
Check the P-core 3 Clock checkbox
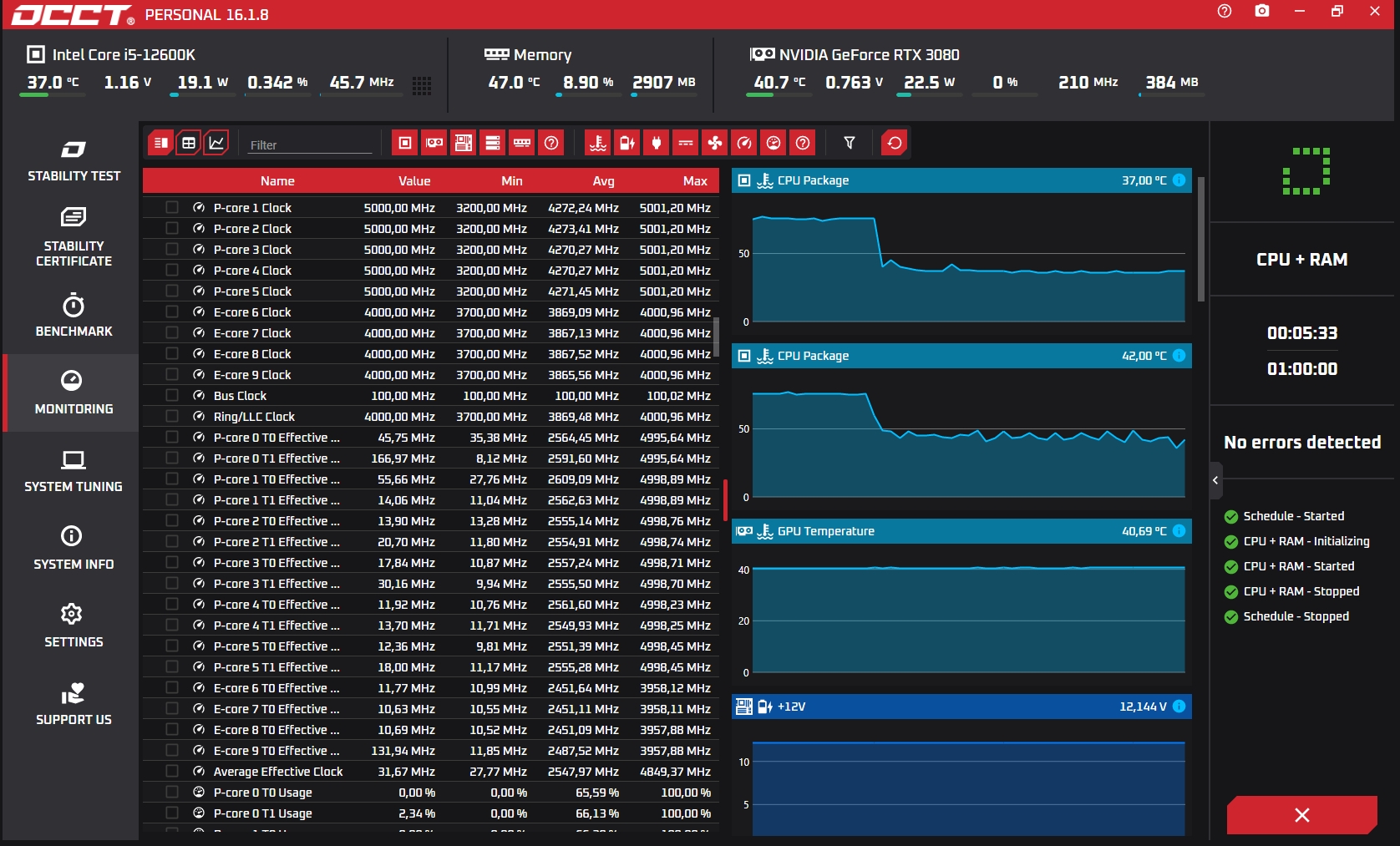pos(172,249)
